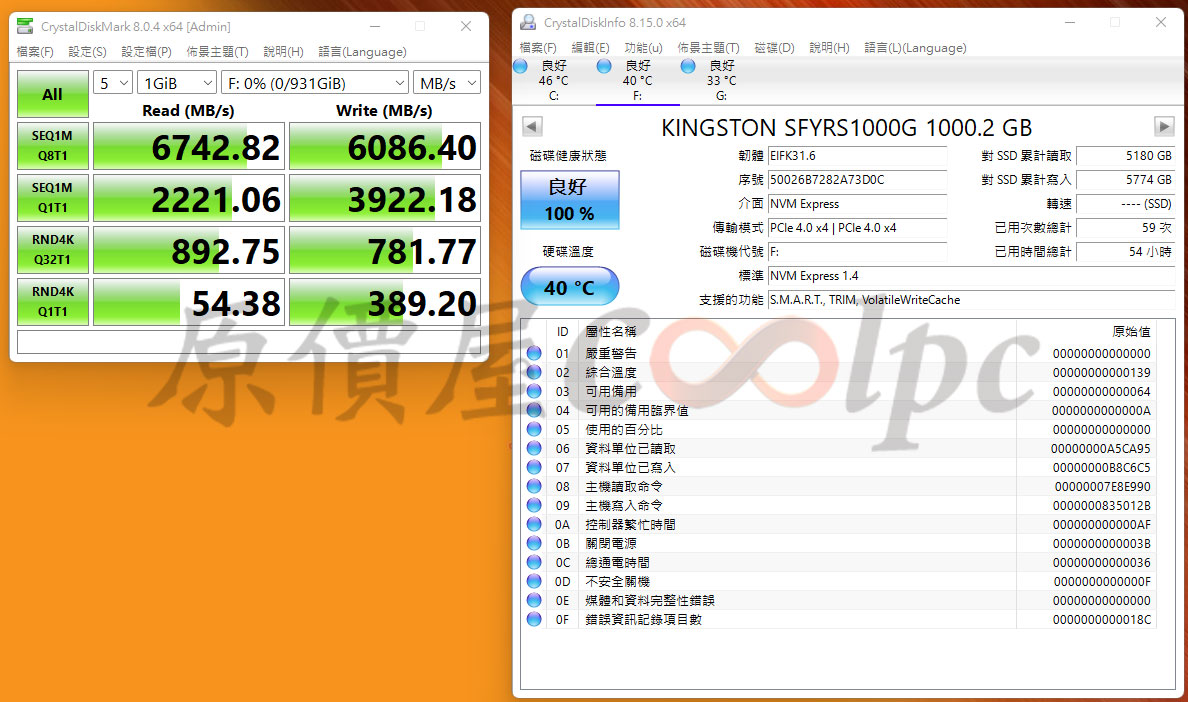Image resolution: width=1188 pixels, height=702 pixels.
Task: Open CrystalDiskInfo 說明(H) menu
Action: (829, 48)
